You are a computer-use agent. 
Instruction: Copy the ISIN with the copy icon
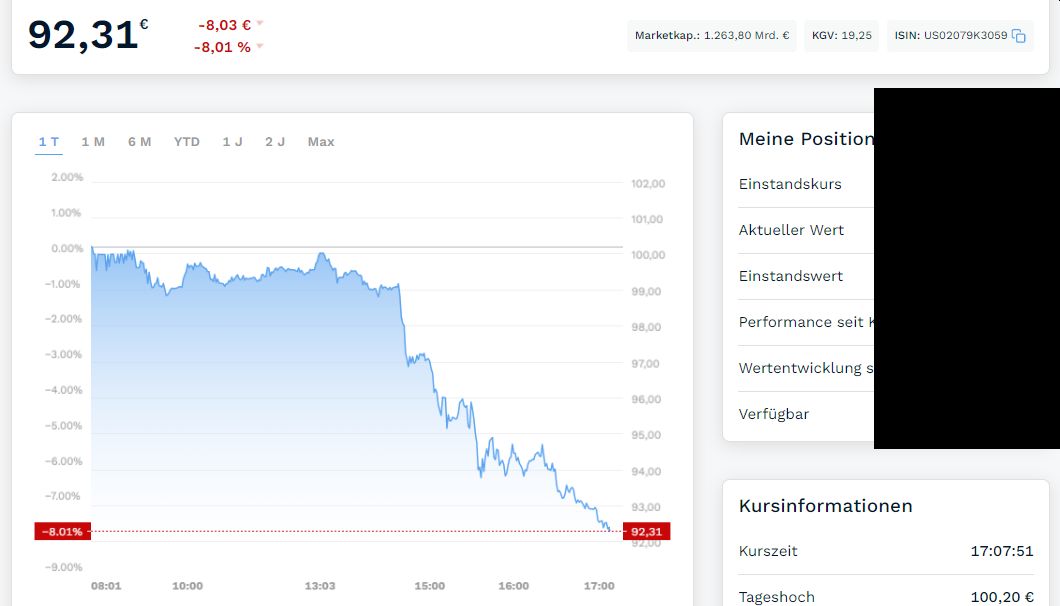(x=1019, y=36)
